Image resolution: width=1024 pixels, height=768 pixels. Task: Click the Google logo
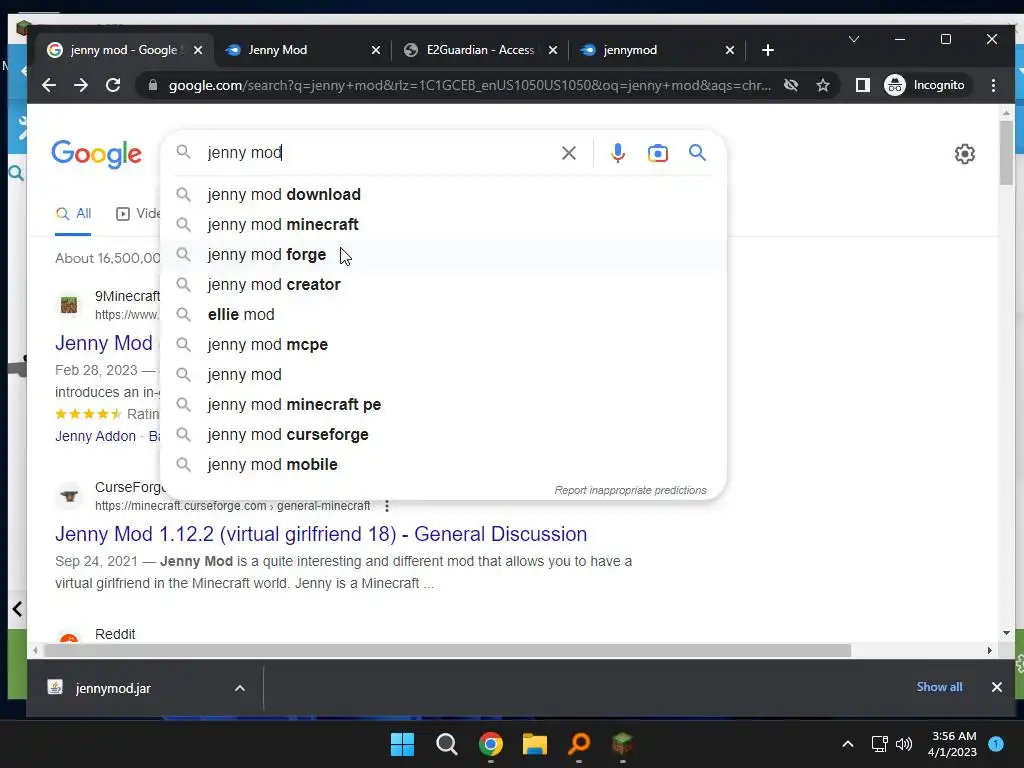96,154
